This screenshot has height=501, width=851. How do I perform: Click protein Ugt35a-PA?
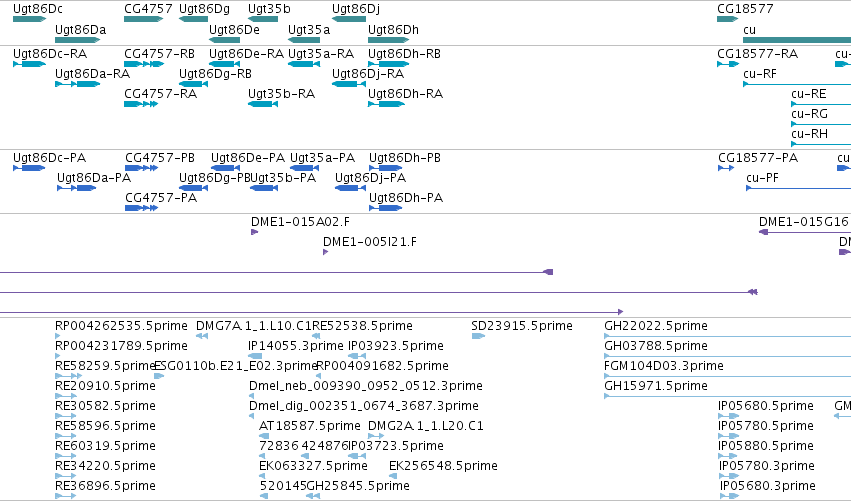coord(304,168)
